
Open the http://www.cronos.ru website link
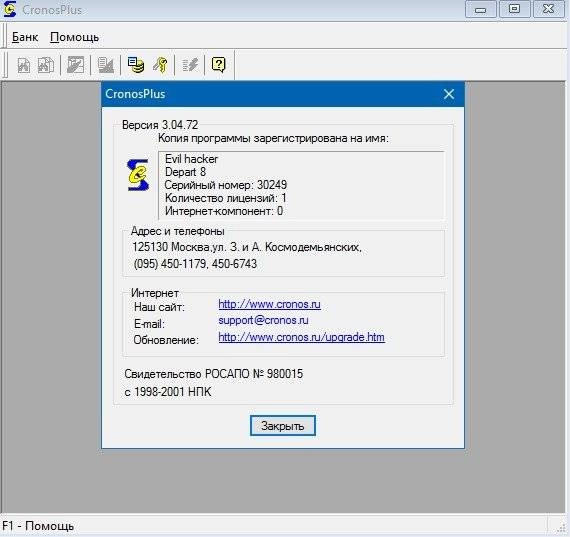click(x=269, y=304)
